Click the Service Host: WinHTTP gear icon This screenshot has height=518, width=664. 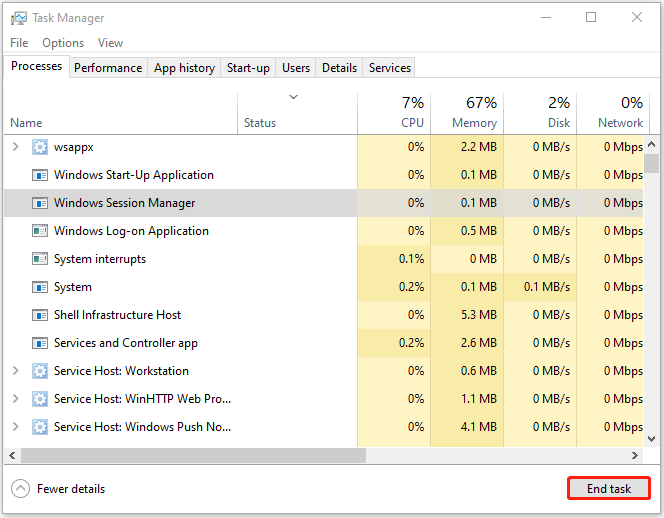[x=40, y=399]
